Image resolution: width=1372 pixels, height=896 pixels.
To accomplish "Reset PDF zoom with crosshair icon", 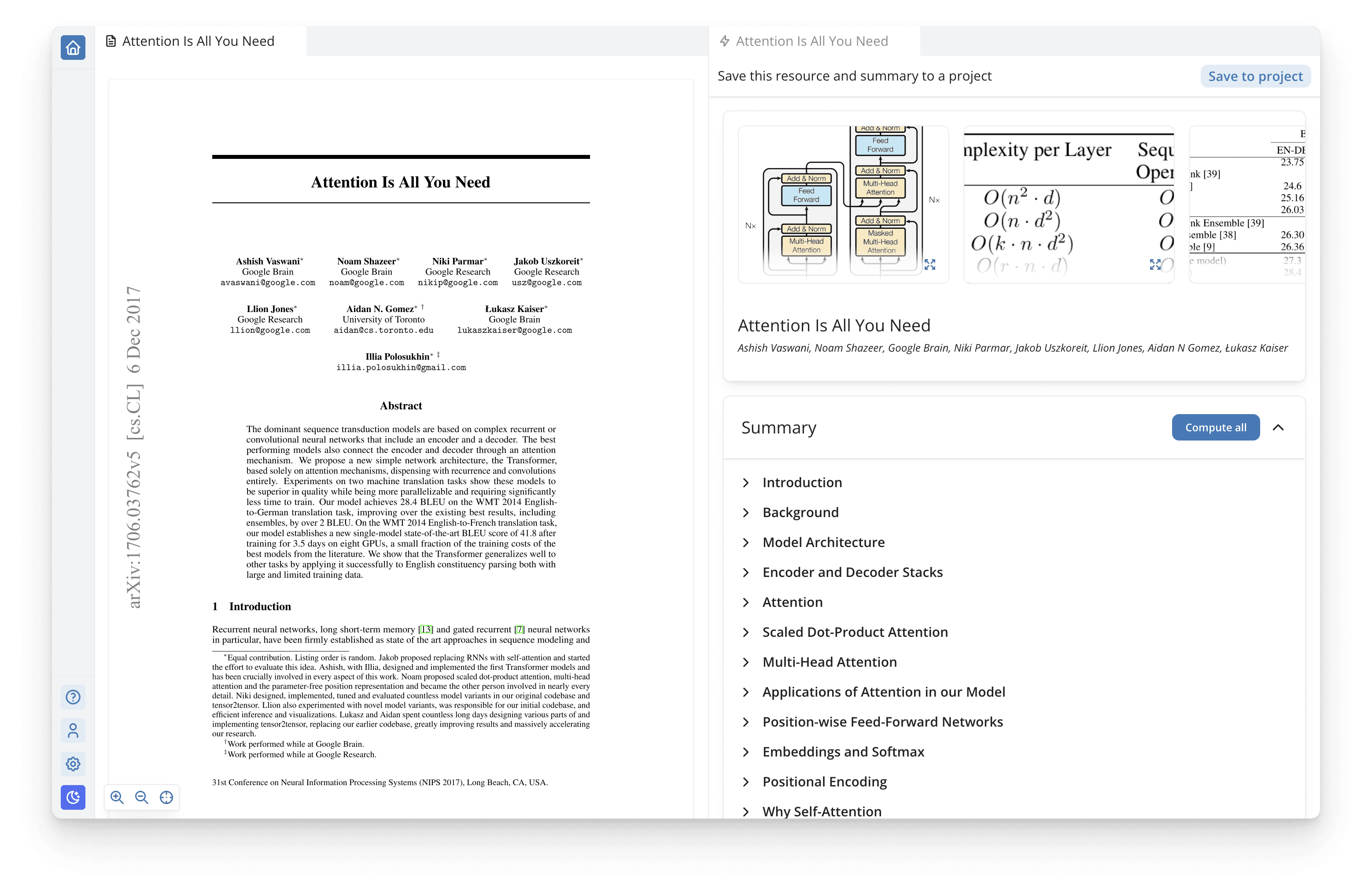I will click(x=166, y=797).
